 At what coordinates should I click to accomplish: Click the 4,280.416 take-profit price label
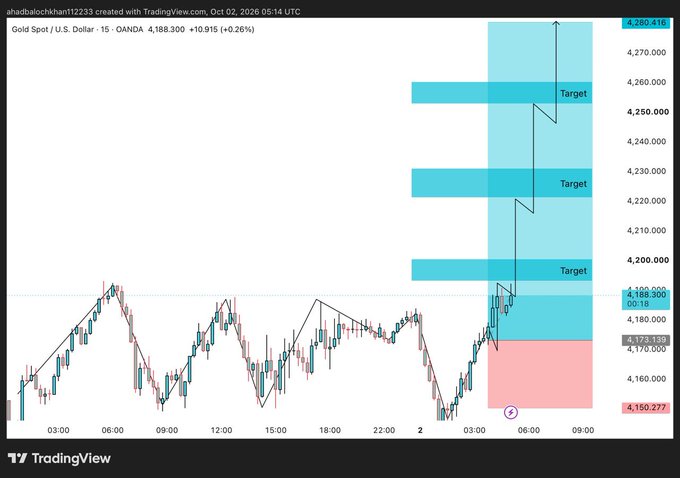[x=646, y=23]
